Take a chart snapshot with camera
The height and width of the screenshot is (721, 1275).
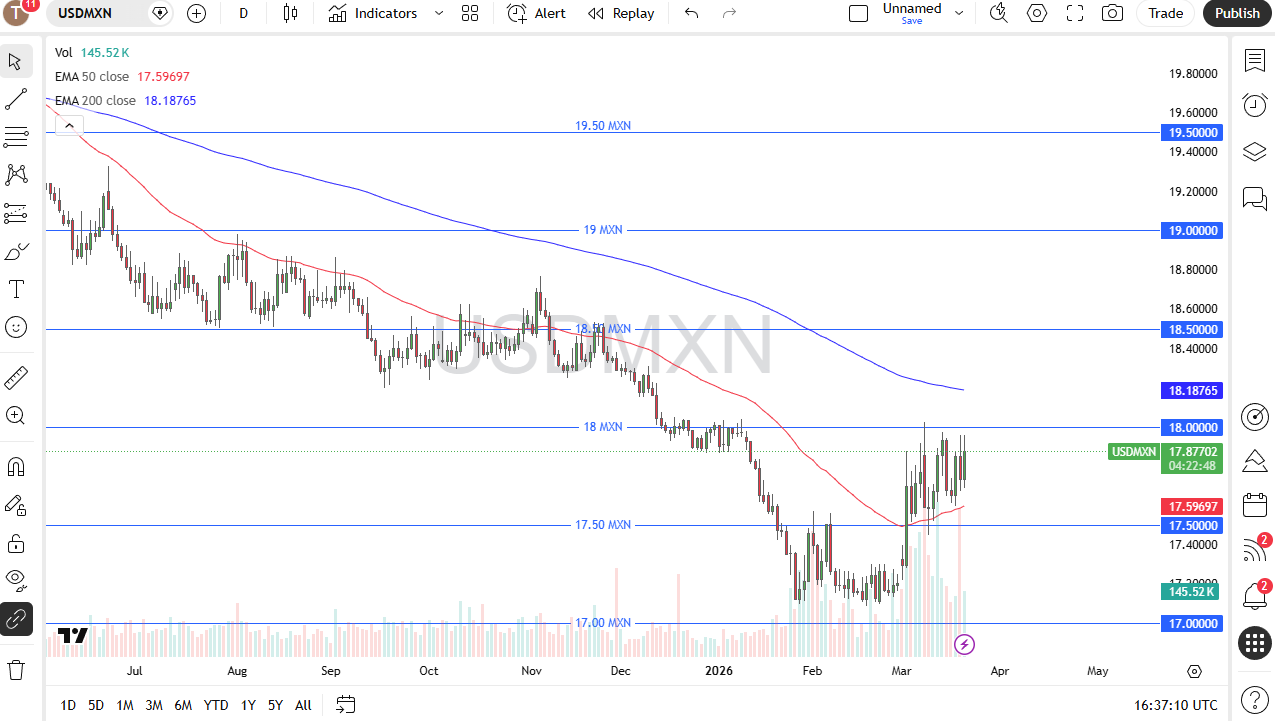click(1112, 13)
